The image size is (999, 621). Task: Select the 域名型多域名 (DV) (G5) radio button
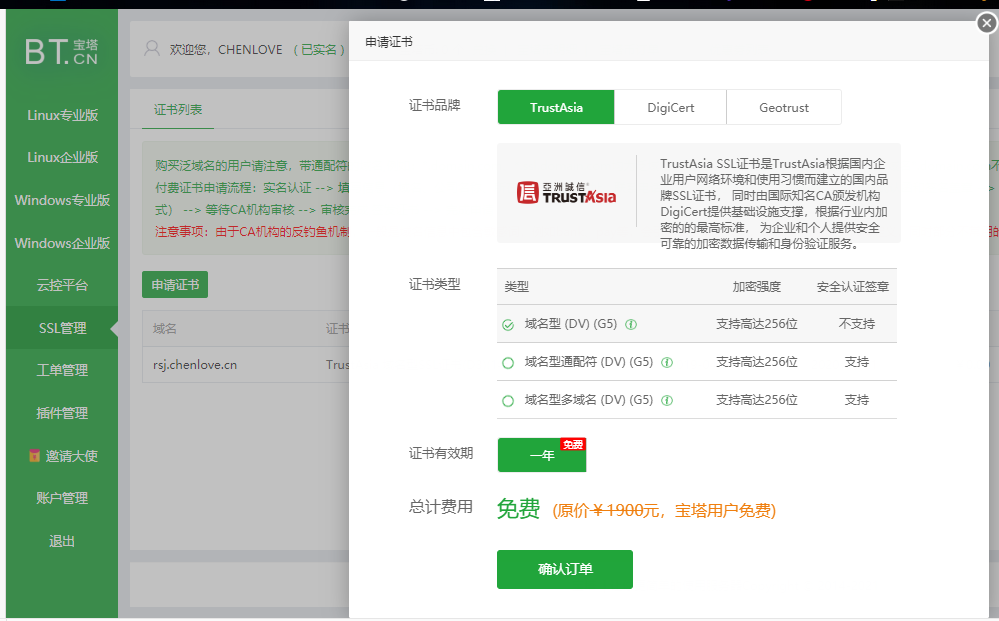(x=508, y=399)
